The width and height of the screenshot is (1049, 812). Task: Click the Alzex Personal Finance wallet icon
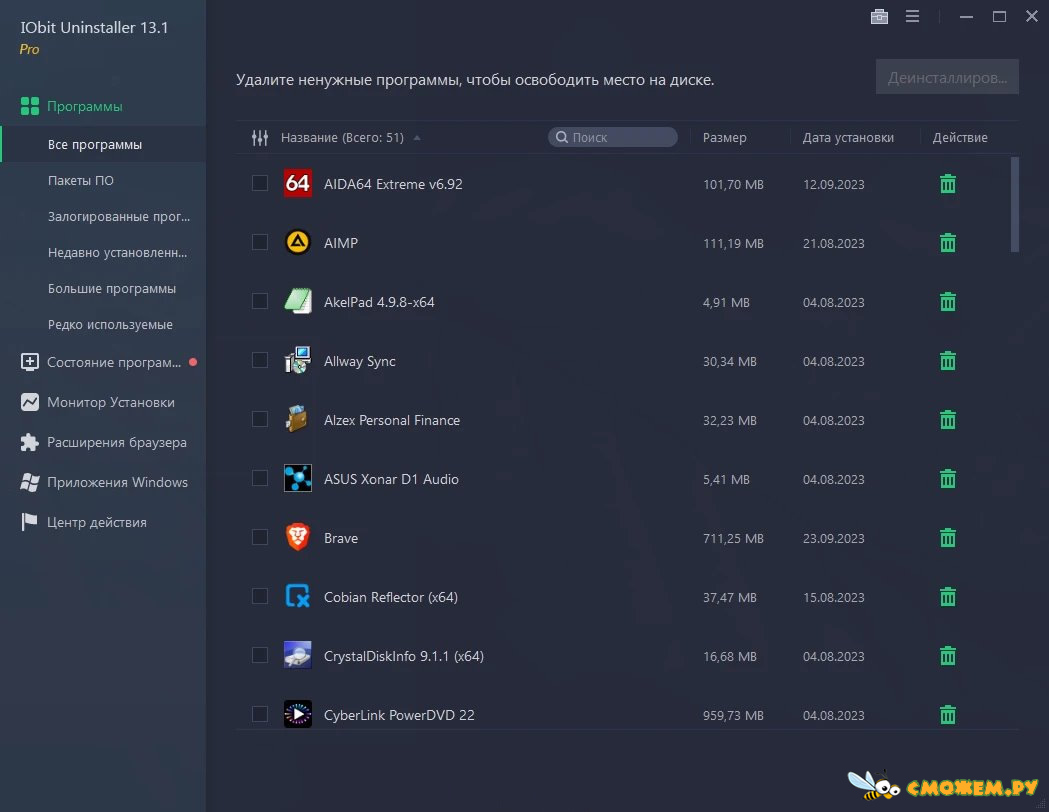[298, 419]
